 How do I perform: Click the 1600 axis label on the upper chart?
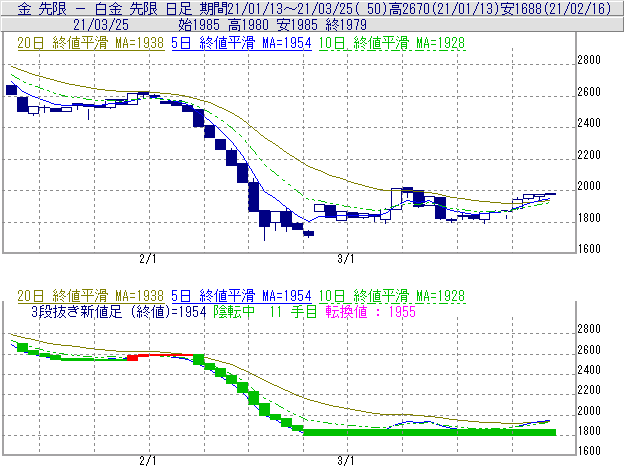click(x=589, y=249)
